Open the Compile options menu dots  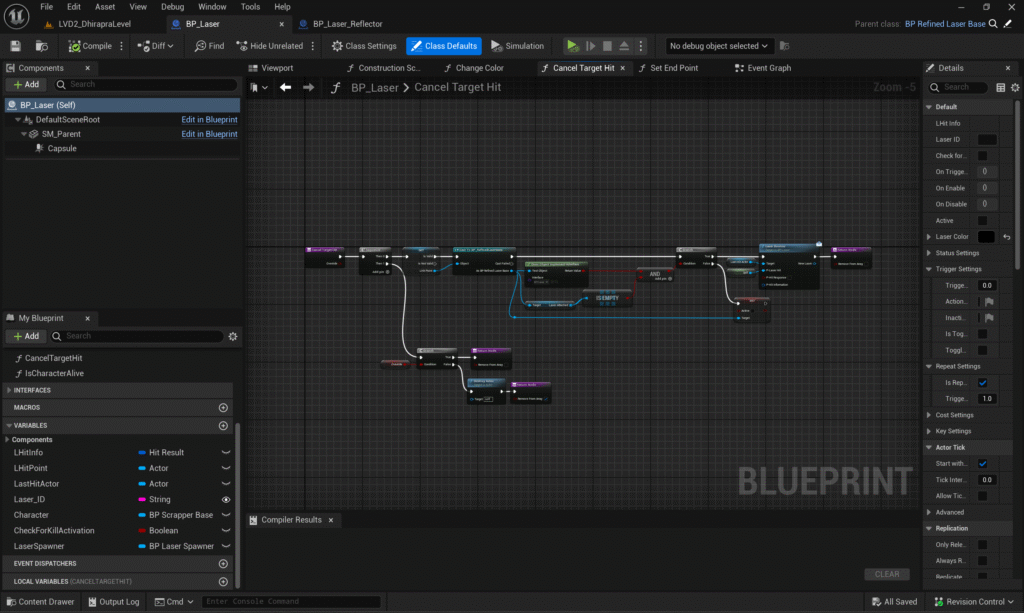pos(121,46)
